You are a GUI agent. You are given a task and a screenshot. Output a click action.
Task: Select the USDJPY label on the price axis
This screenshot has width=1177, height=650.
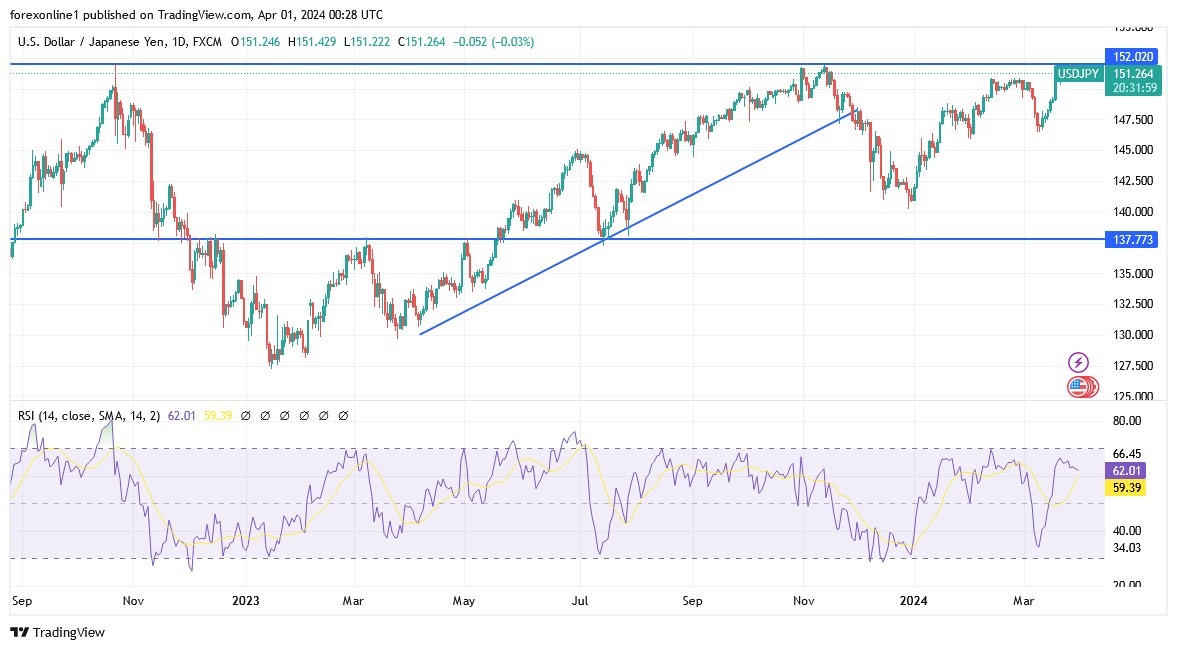pos(1078,74)
